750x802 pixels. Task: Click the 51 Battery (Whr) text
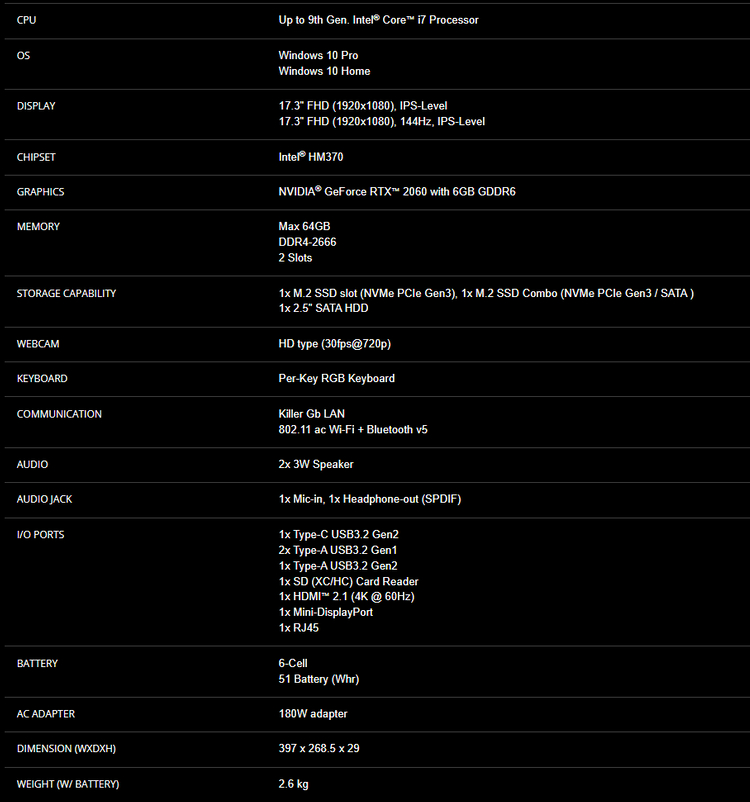tap(318, 679)
